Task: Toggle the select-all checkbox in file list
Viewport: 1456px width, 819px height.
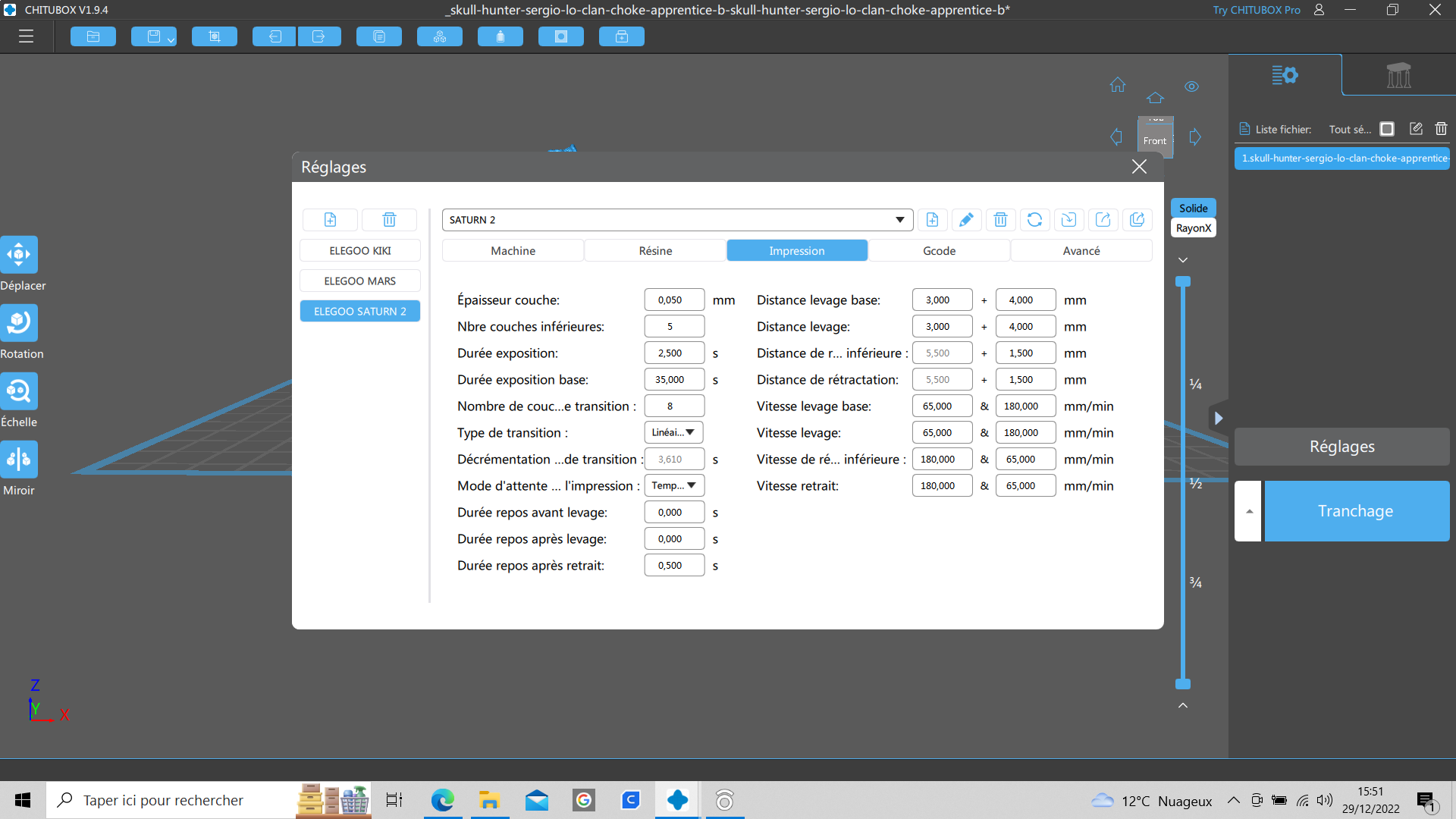Action: (x=1387, y=129)
